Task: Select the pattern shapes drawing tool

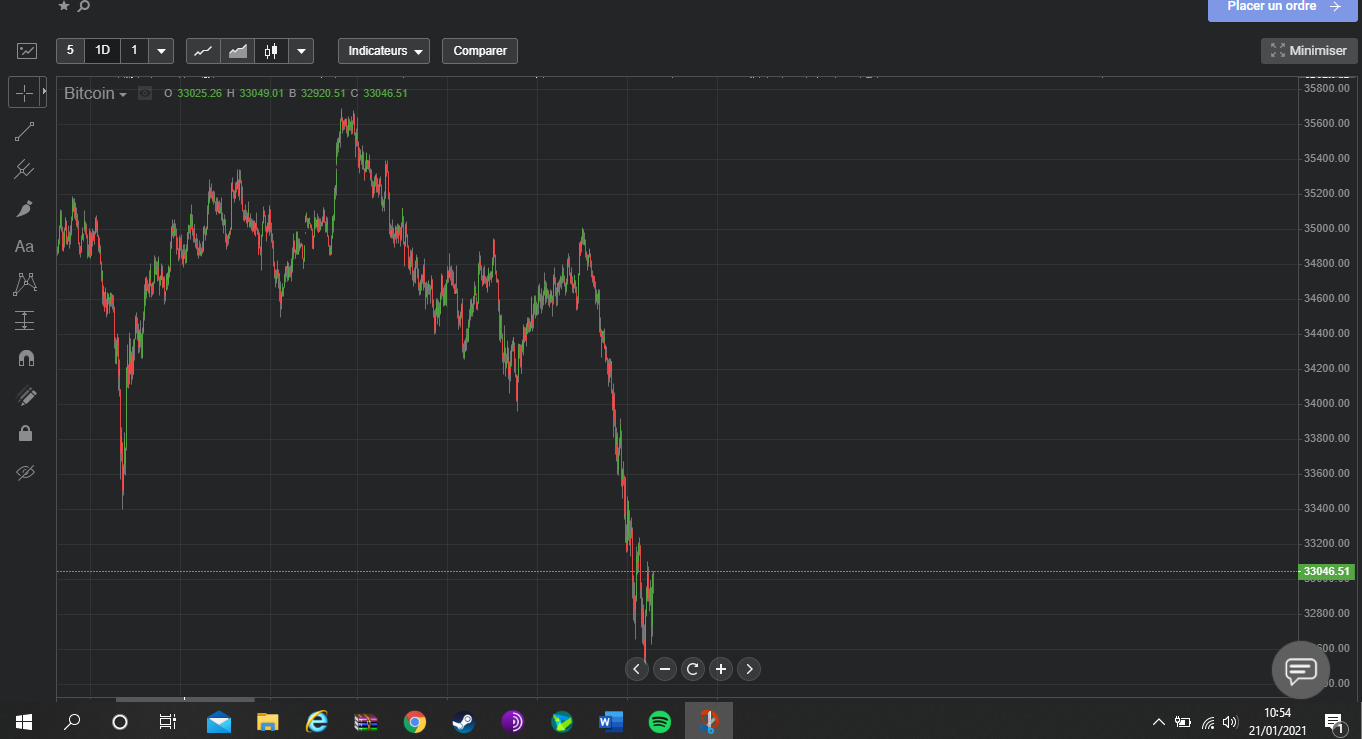Action: (25, 284)
